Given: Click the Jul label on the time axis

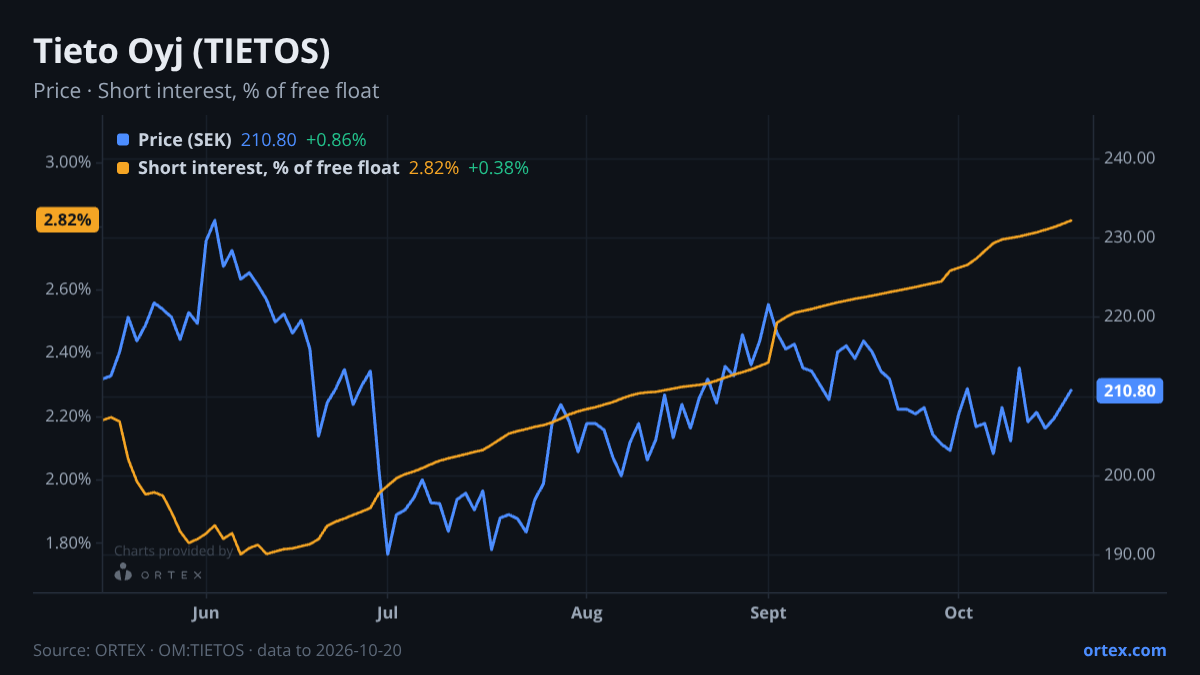Looking at the screenshot, I should (387, 612).
